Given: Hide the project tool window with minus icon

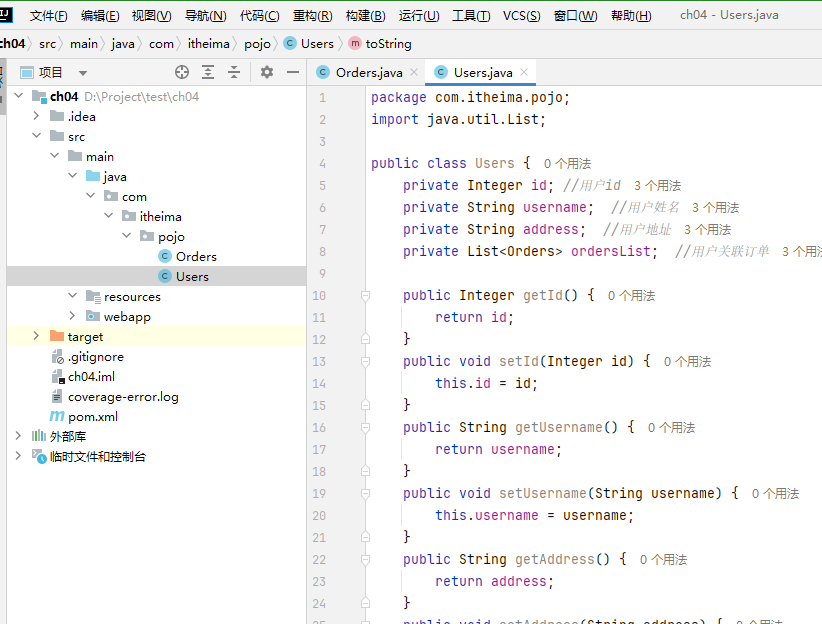Looking at the screenshot, I should point(293,72).
